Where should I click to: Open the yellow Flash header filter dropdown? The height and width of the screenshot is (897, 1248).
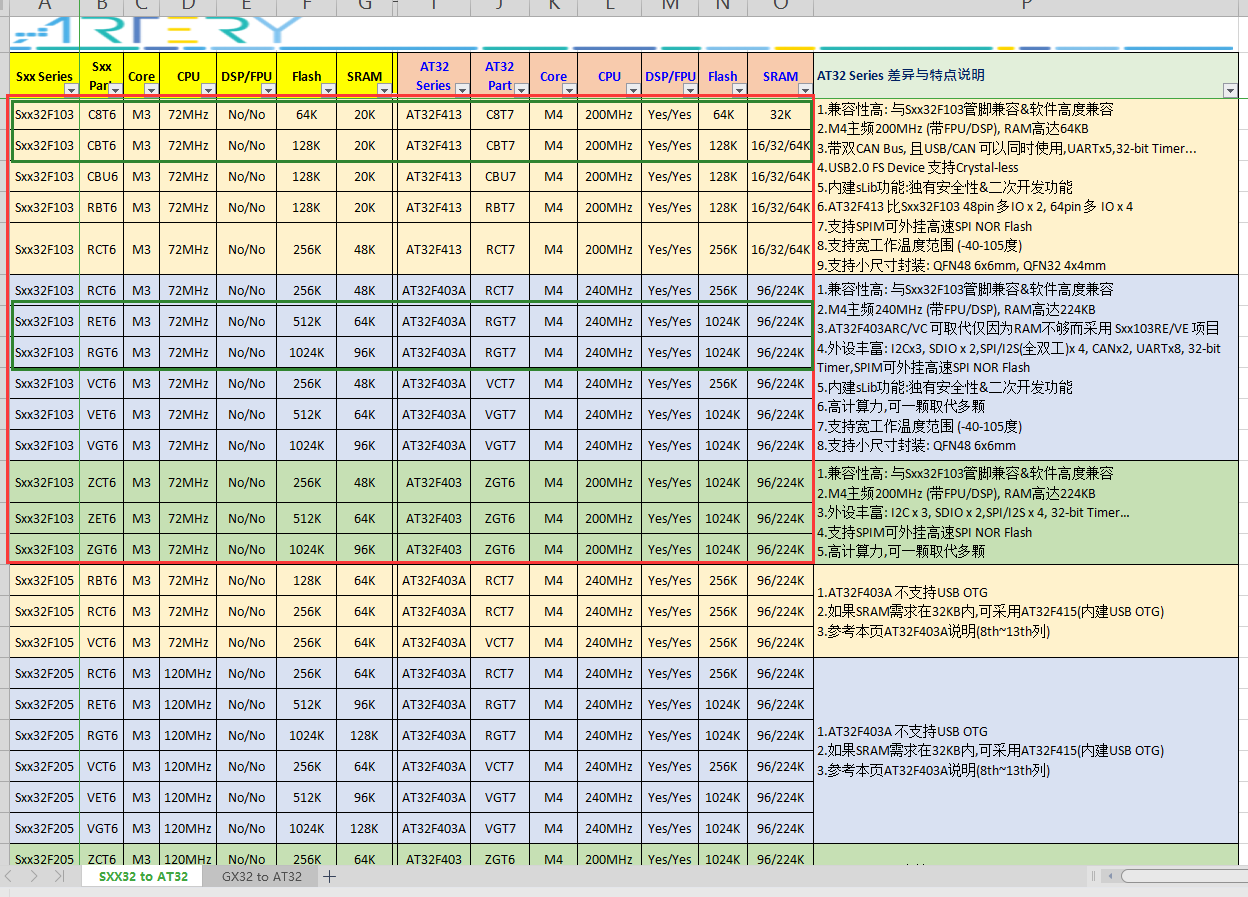click(x=327, y=90)
